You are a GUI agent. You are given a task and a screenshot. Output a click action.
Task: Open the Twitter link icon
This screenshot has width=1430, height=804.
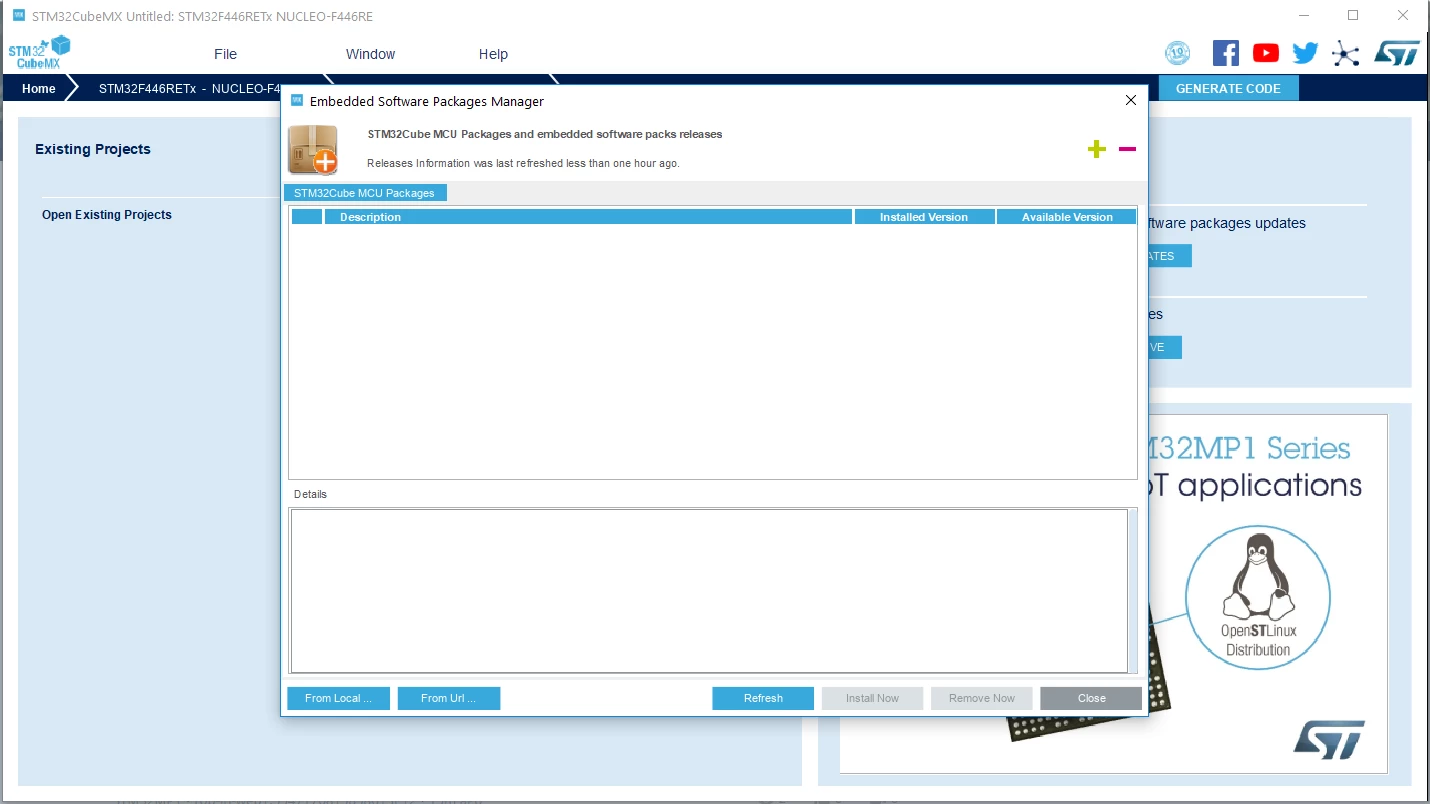(x=1305, y=53)
